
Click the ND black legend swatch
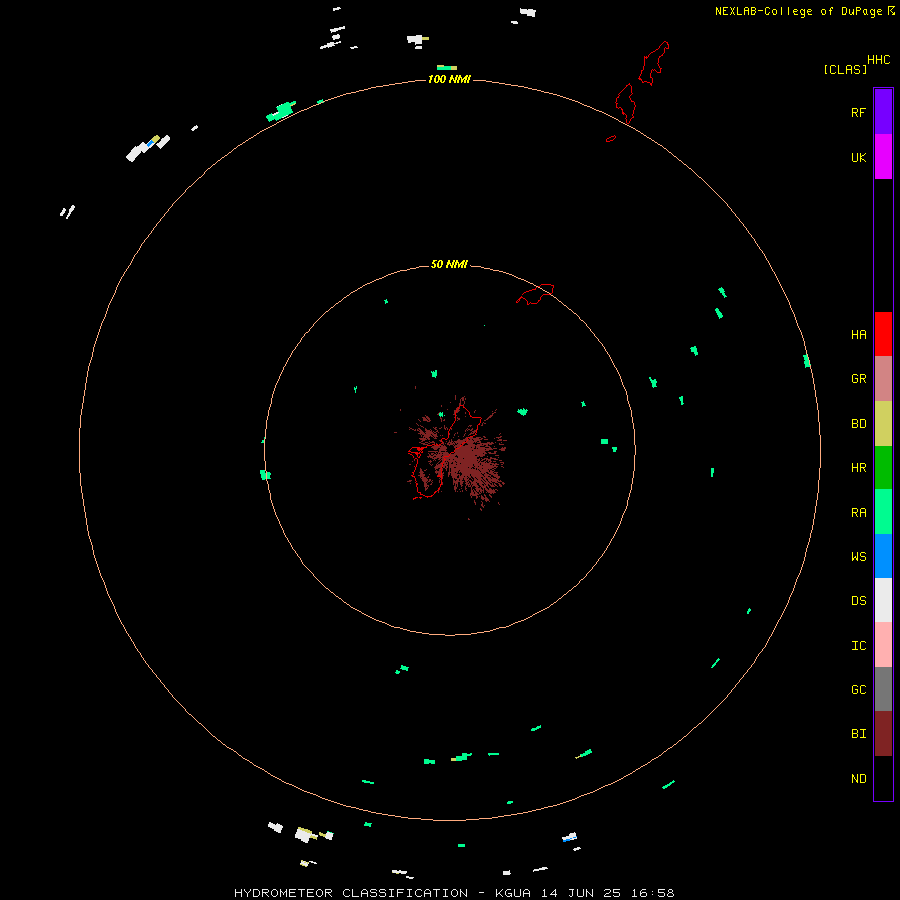(x=883, y=778)
